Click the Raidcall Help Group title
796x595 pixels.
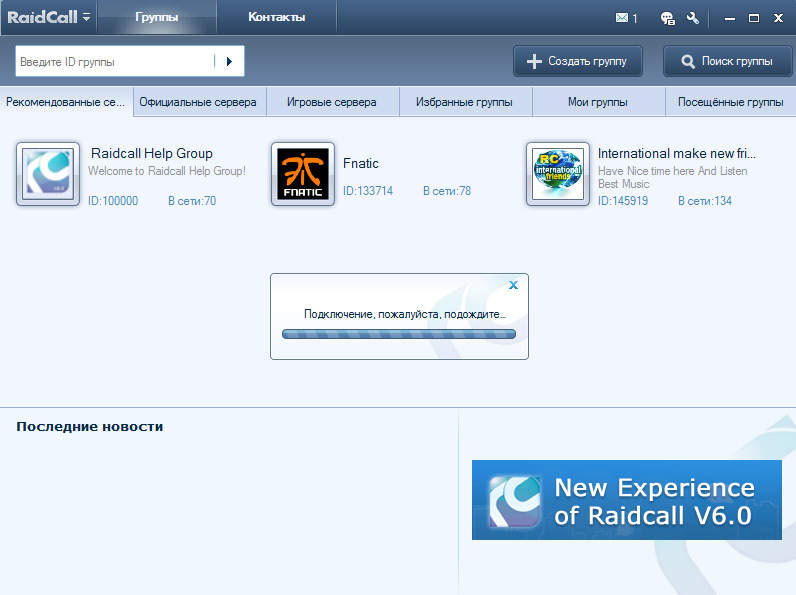(152, 153)
